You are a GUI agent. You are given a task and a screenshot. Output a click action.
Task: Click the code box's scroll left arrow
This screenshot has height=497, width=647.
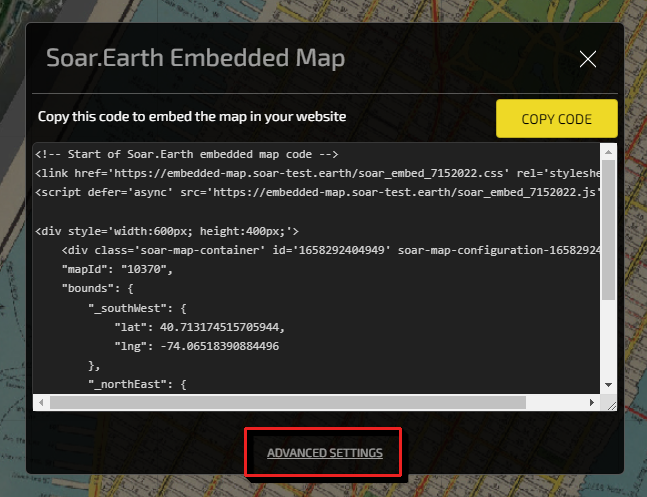[x=41, y=402]
